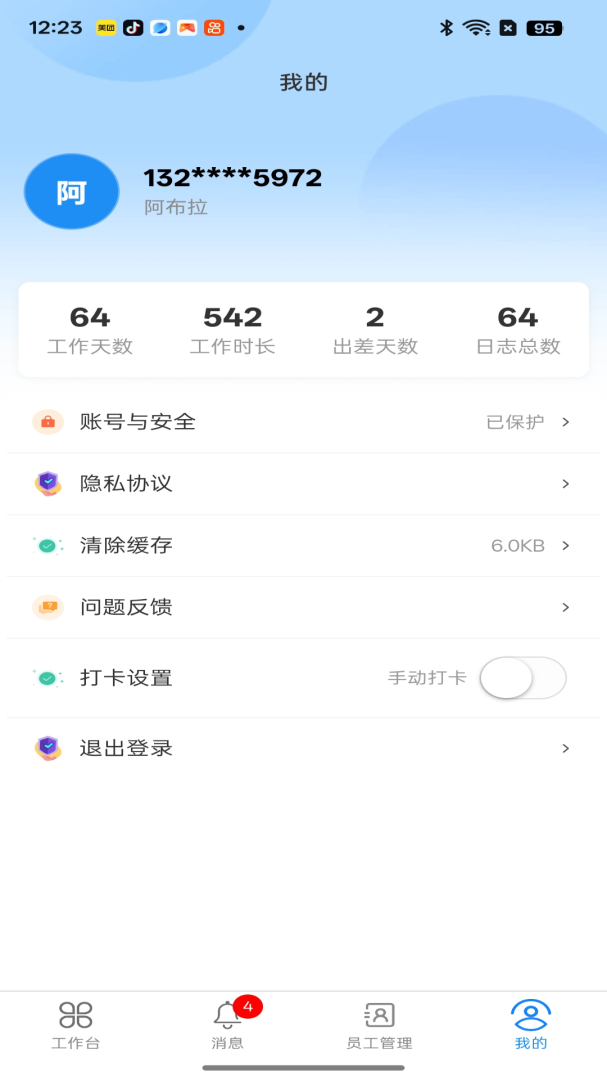Expand the 清除缓存 row chevron
This screenshot has width=607, height=1080.
(x=567, y=546)
